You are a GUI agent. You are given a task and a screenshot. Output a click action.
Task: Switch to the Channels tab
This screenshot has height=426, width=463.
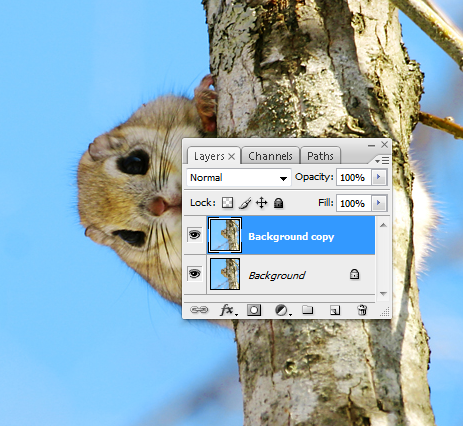(270, 156)
